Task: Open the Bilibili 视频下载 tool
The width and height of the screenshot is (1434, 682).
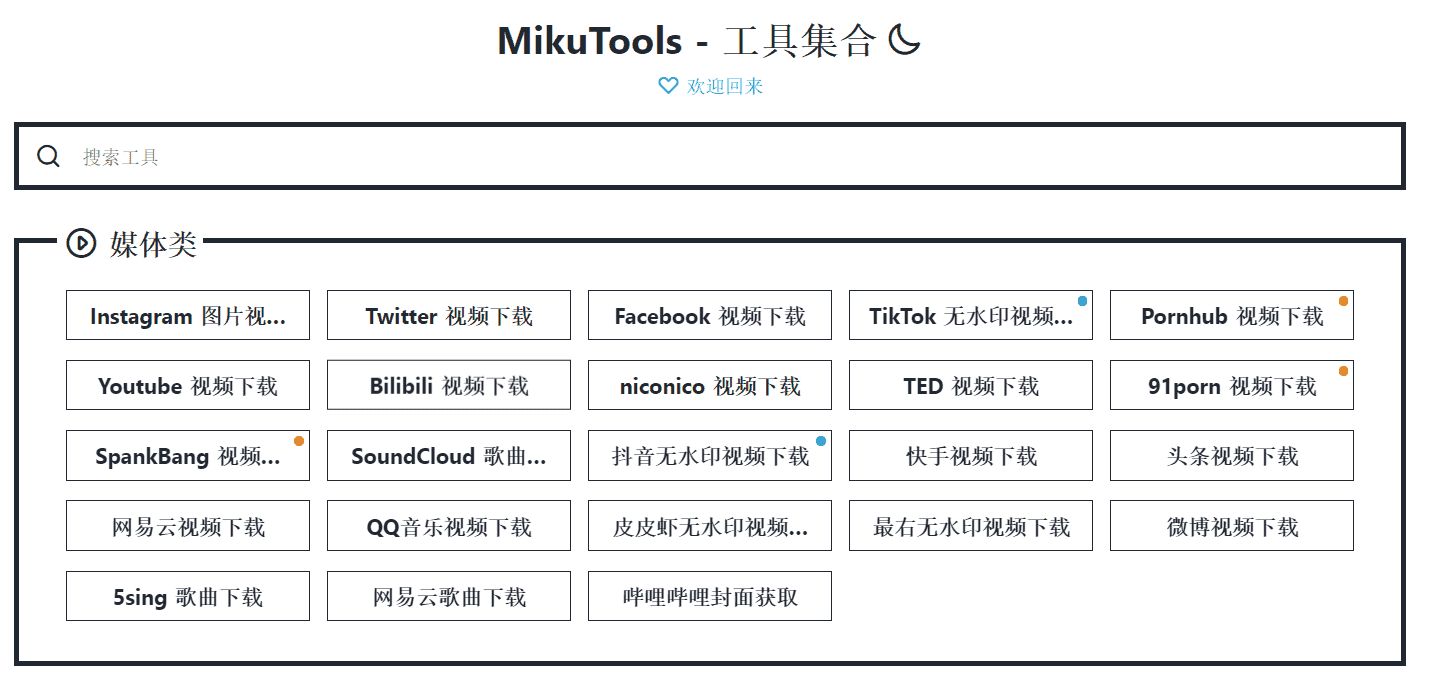Action: pos(449,386)
